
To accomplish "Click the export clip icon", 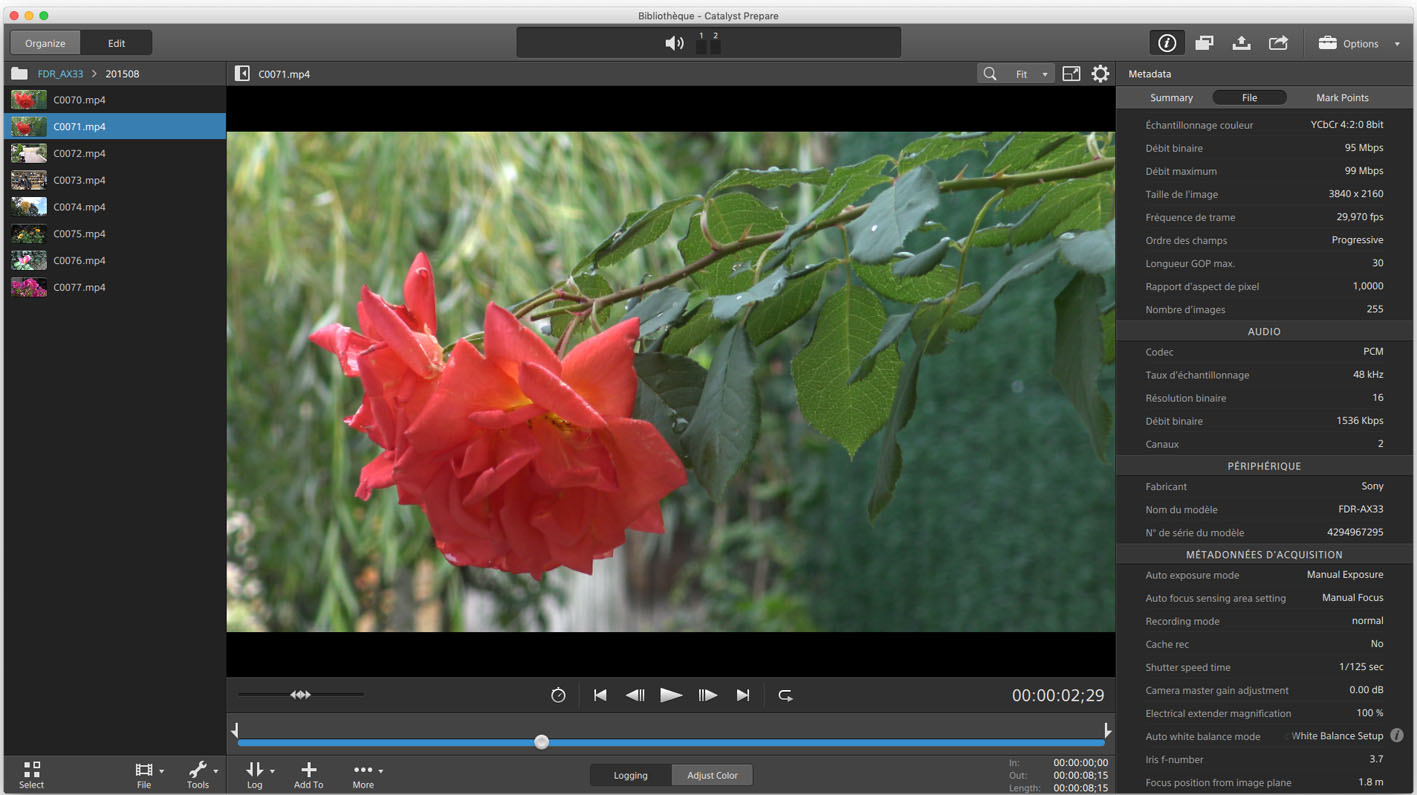I will coord(1241,43).
